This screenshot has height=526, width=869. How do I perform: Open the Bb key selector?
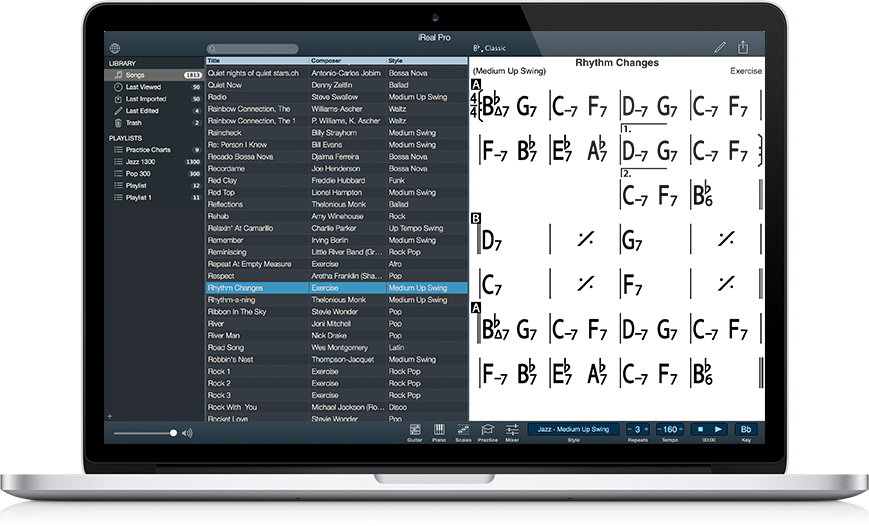point(745,429)
